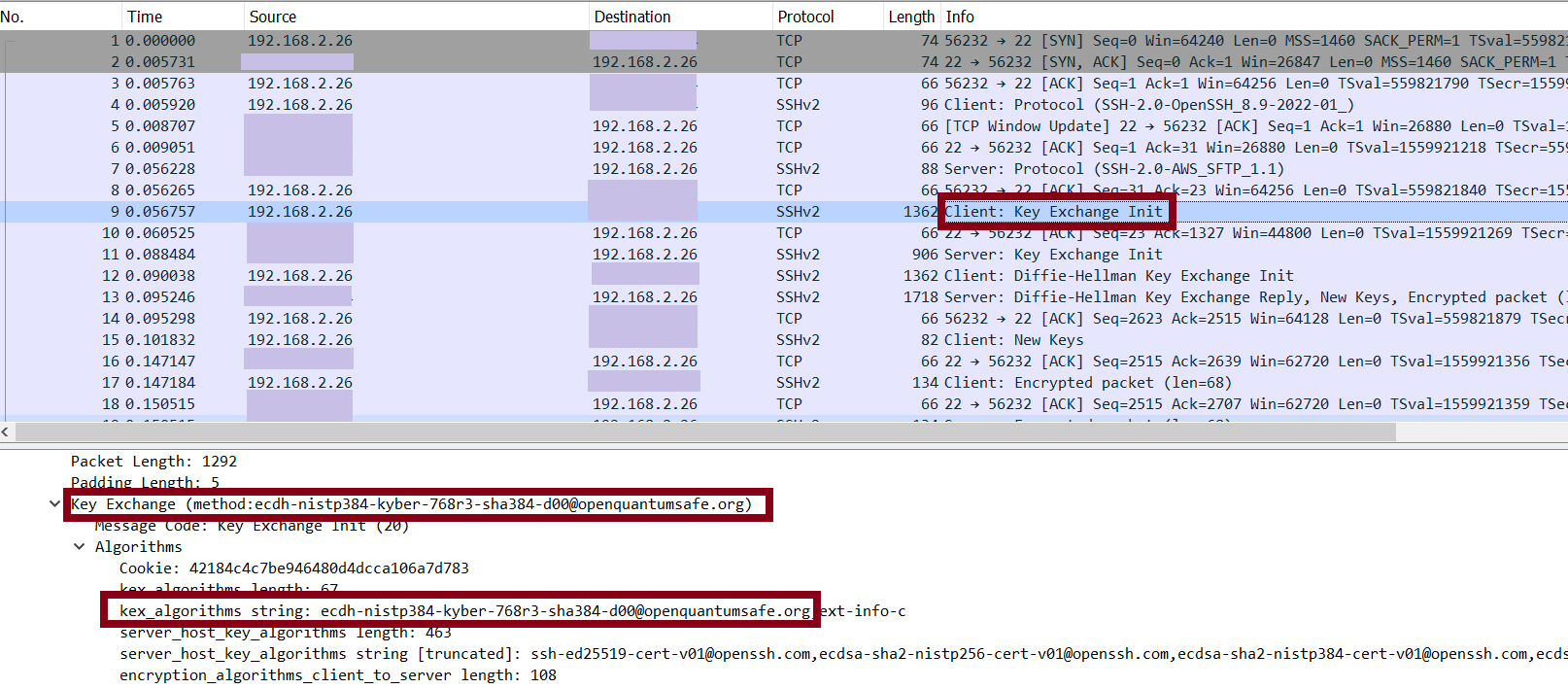The width and height of the screenshot is (1568, 689).
Task: Collapse the Algorithms tree node
Action: coord(79,547)
